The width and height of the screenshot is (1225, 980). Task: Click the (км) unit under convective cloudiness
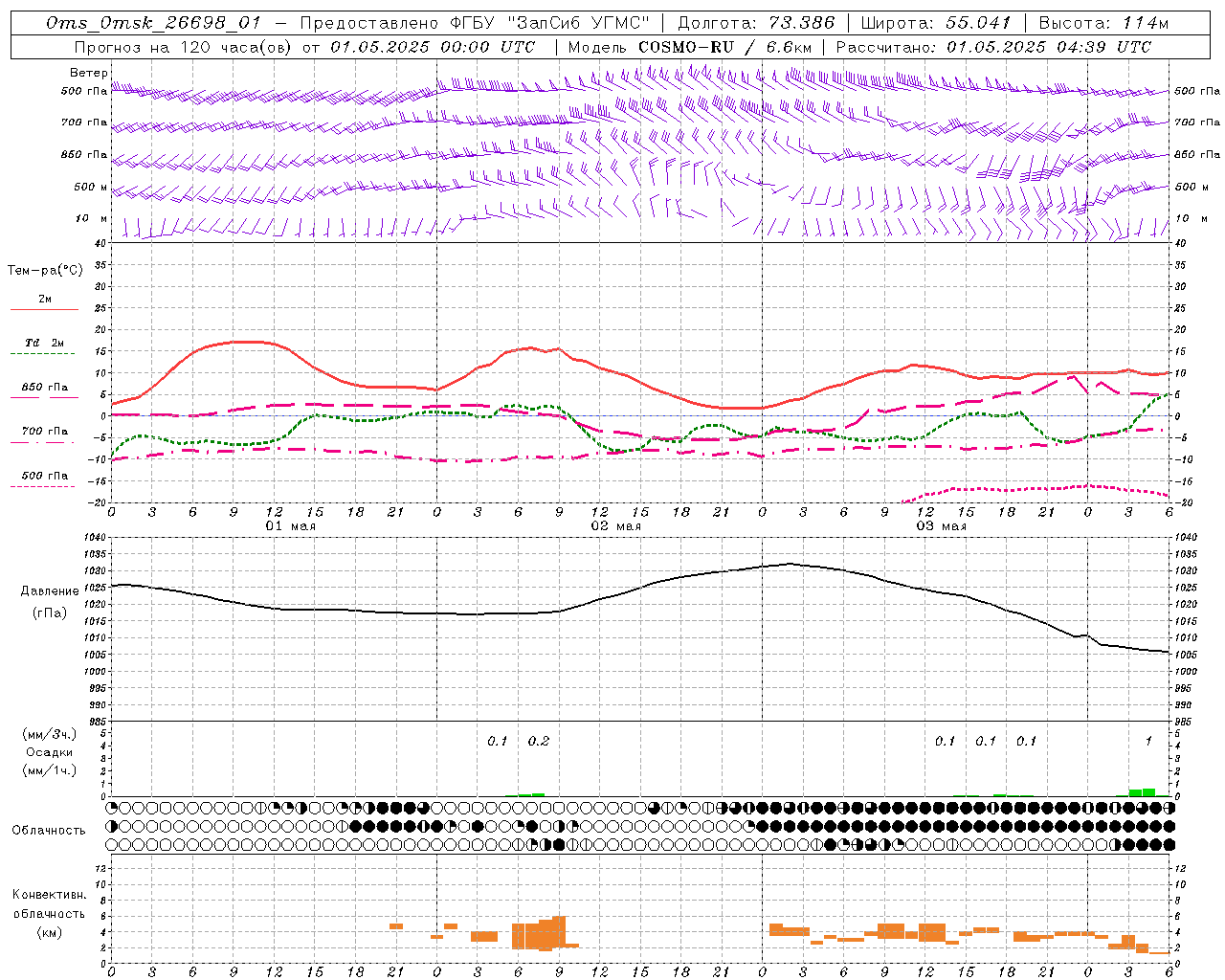pyautogui.click(x=49, y=932)
